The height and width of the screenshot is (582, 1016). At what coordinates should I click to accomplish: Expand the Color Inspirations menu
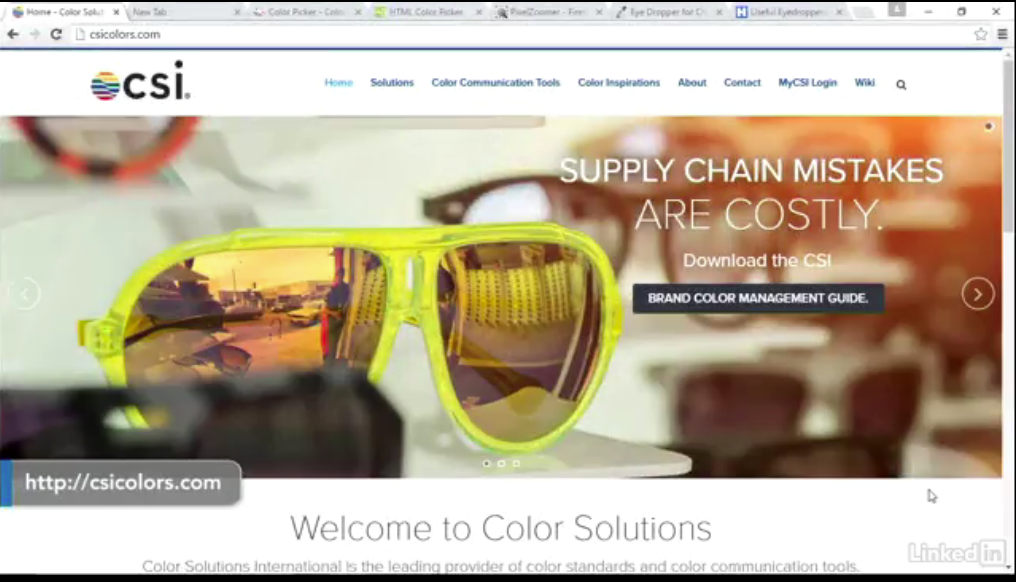pos(618,83)
